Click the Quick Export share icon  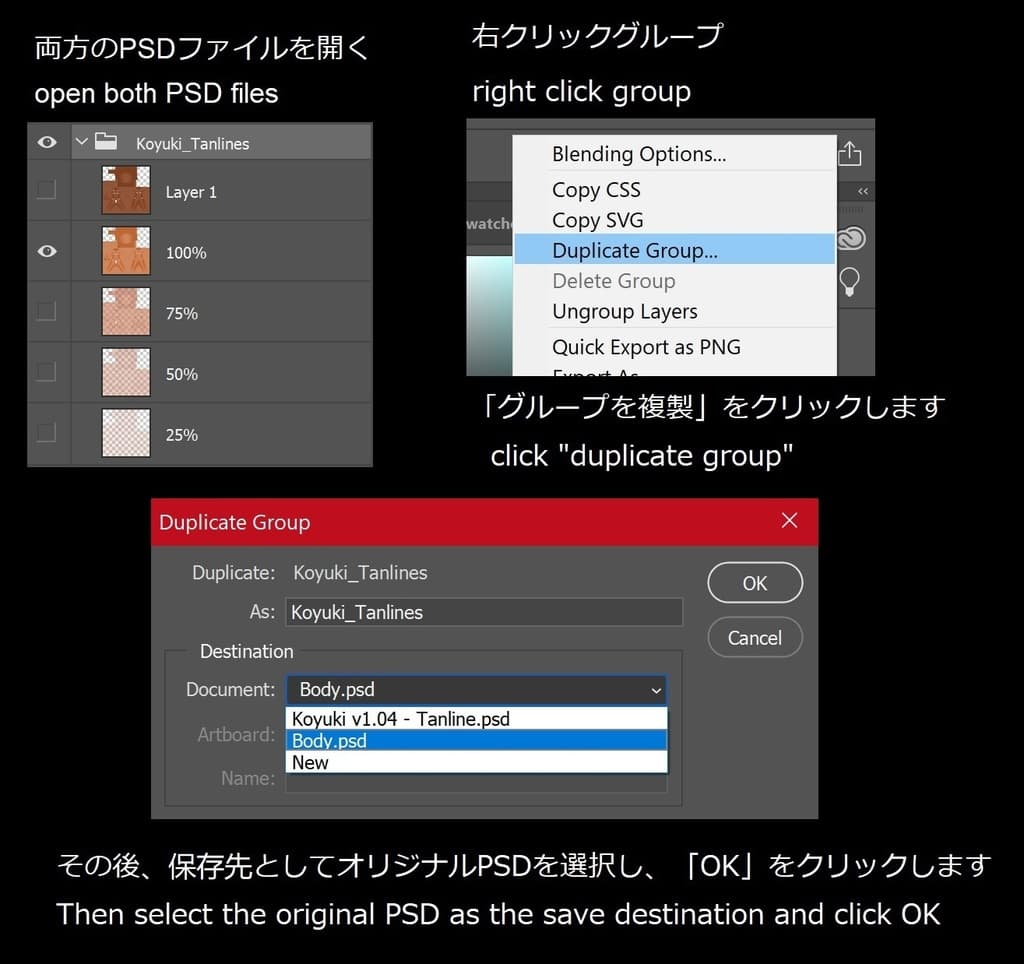coord(849,152)
